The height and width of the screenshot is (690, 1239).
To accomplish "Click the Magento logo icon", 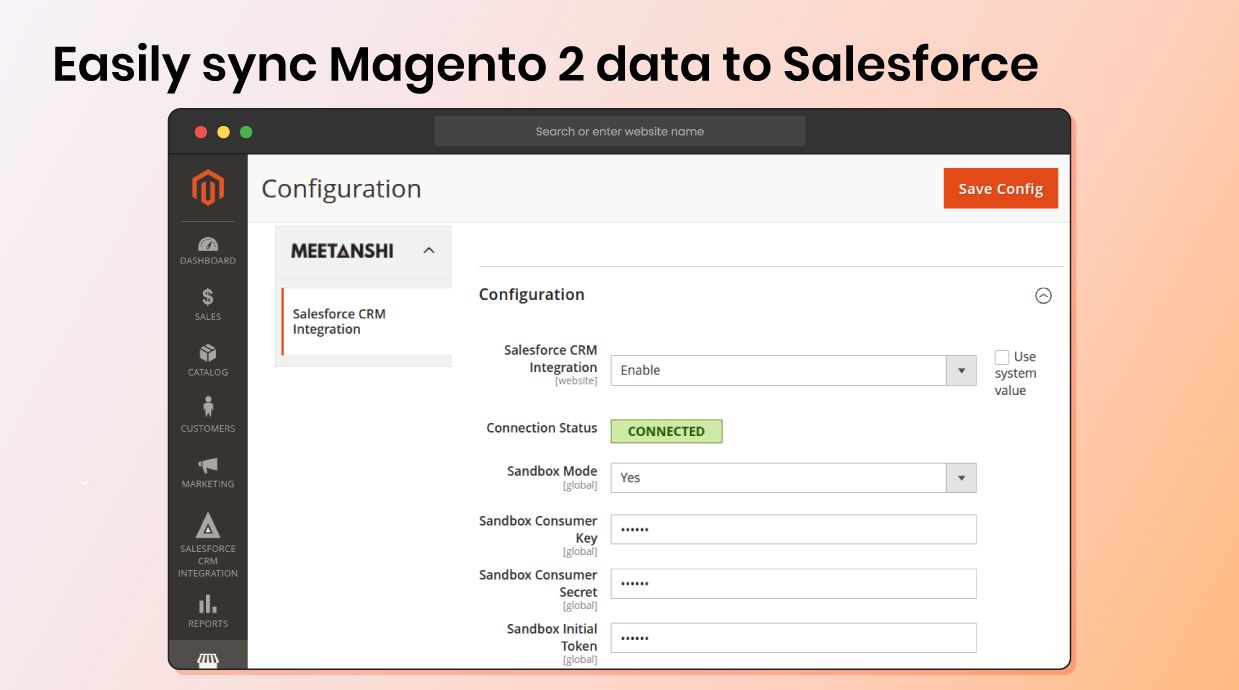I will coord(208,188).
